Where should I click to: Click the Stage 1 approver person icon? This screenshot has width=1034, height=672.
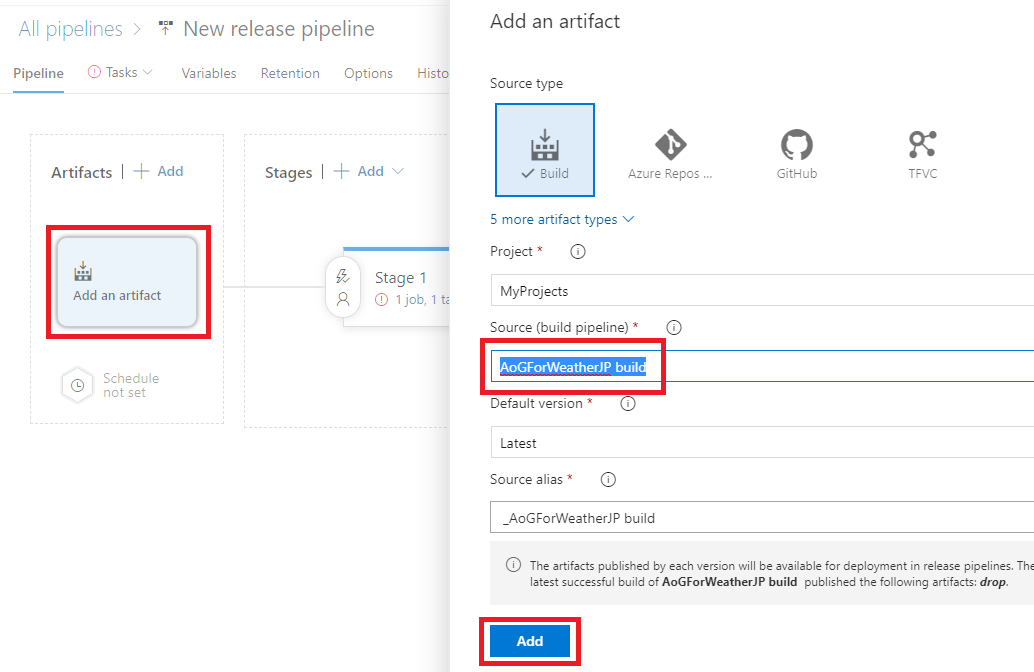[x=343, y=299]
